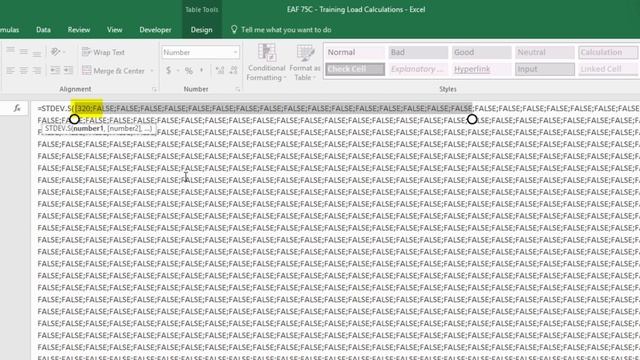
Task: Click the top align icon
Action: point(11,51)
